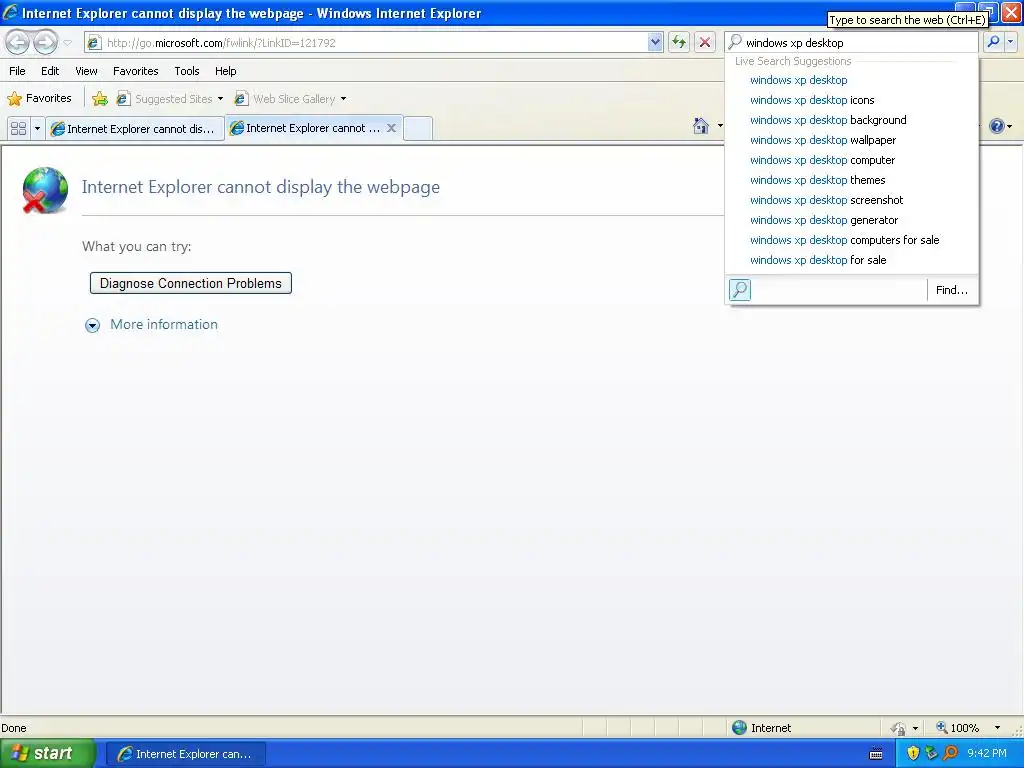
Task: Open the Tools menu
Action: pyautogui.click(x=187, y=71)
